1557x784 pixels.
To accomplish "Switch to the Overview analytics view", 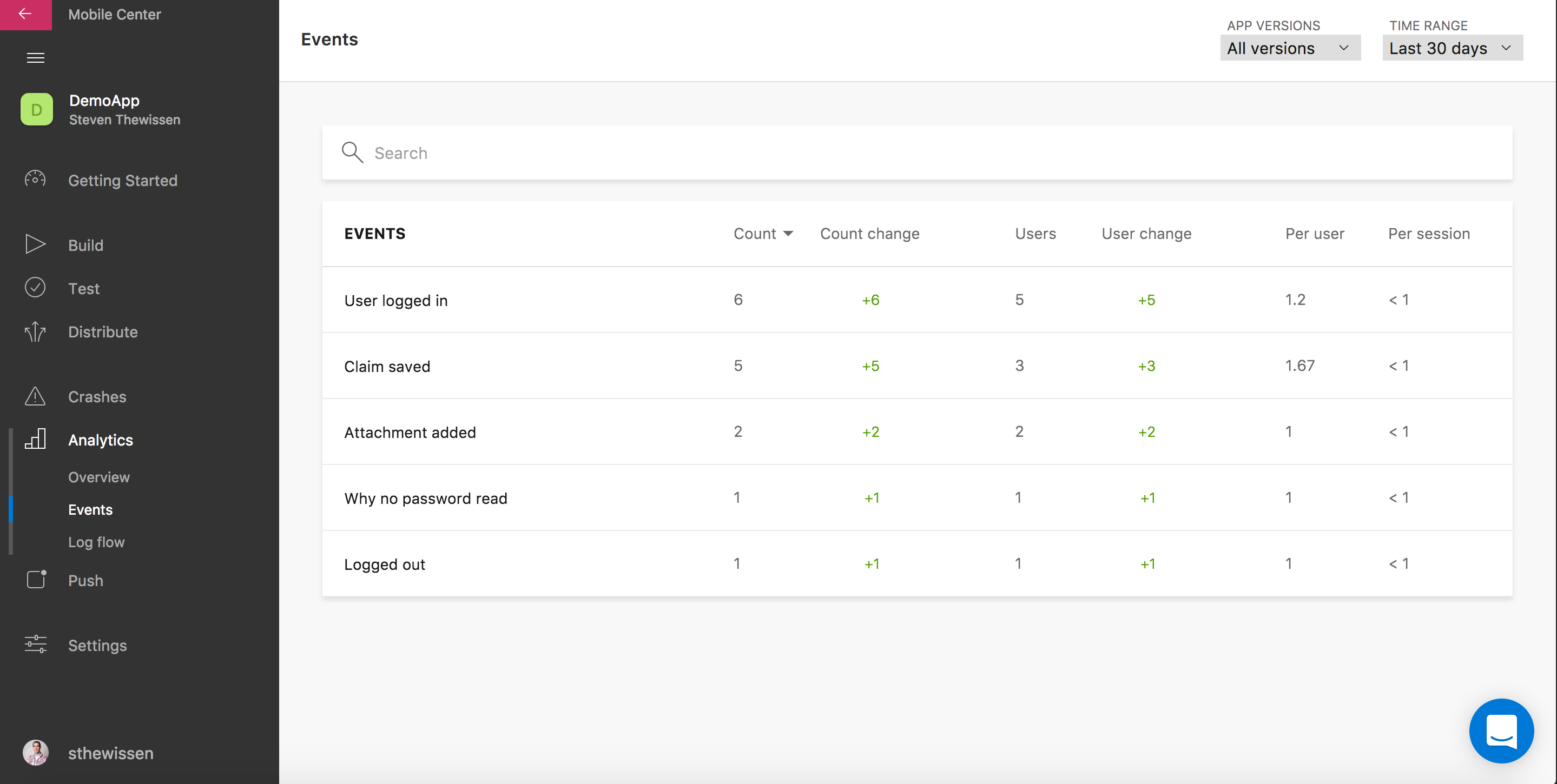I will (98, 476).
